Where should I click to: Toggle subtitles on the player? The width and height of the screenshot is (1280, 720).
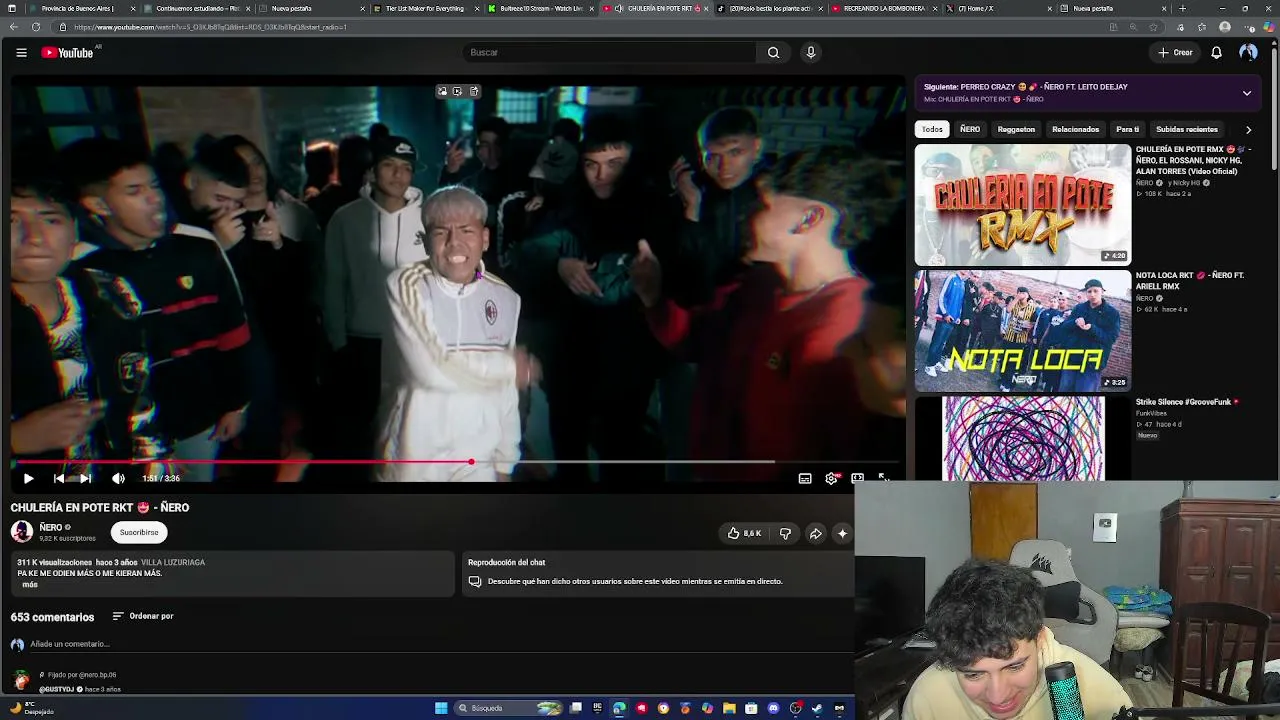click(x=805, y=479)
